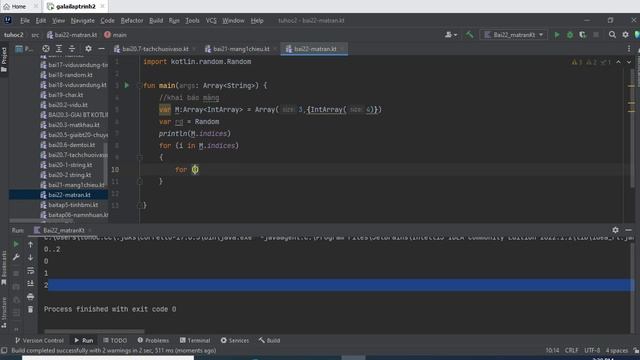Move up the stack trace arrow in Run panel
Image resolution: width=640 pixels, height=360 pixels.
[31, 244]
